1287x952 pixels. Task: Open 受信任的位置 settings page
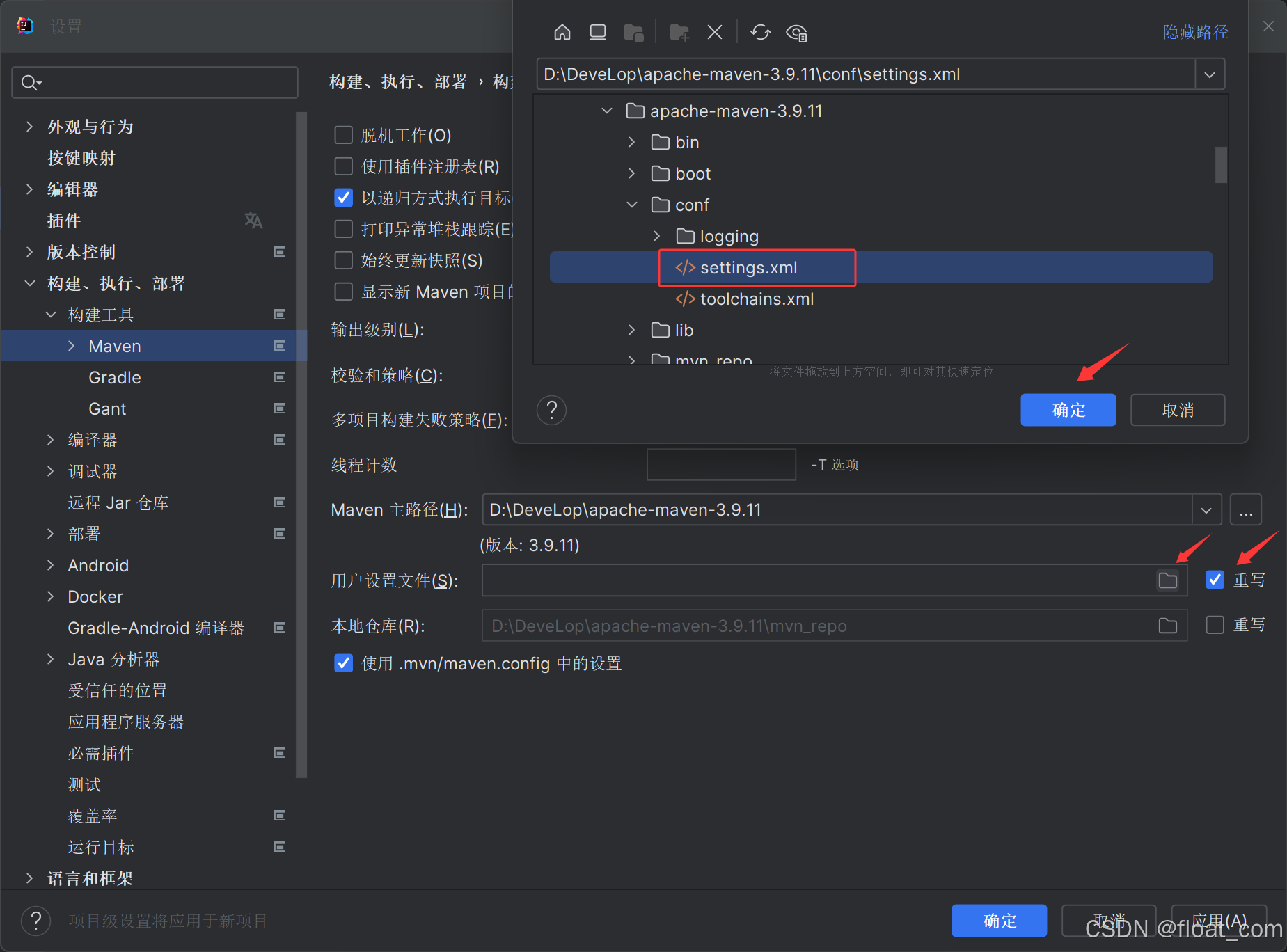118,690
